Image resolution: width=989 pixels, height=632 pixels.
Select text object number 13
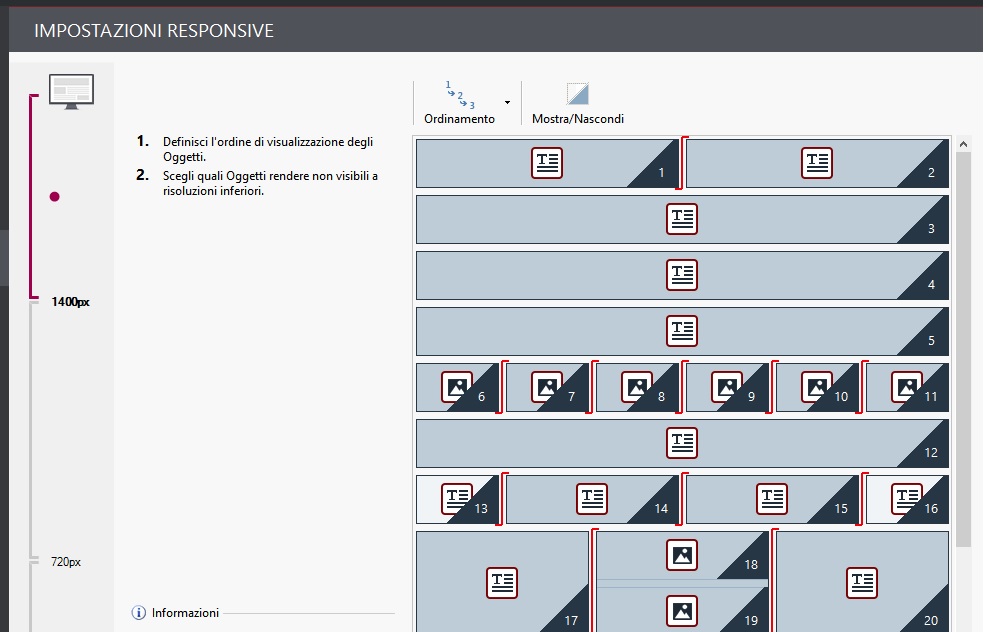457,499
